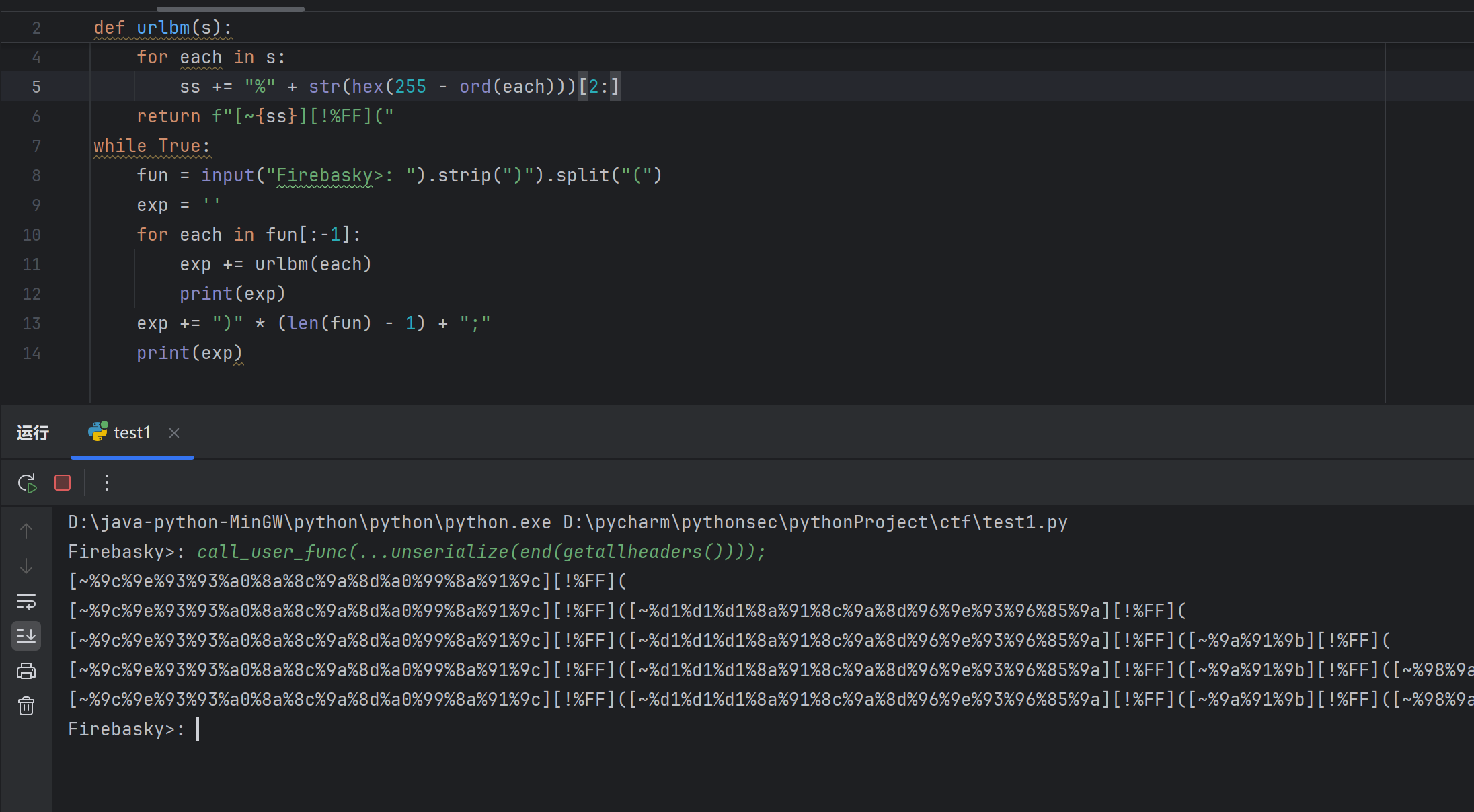Stop the running process with red square
This screenshot has height=812, width=1474.
(63, 483)
